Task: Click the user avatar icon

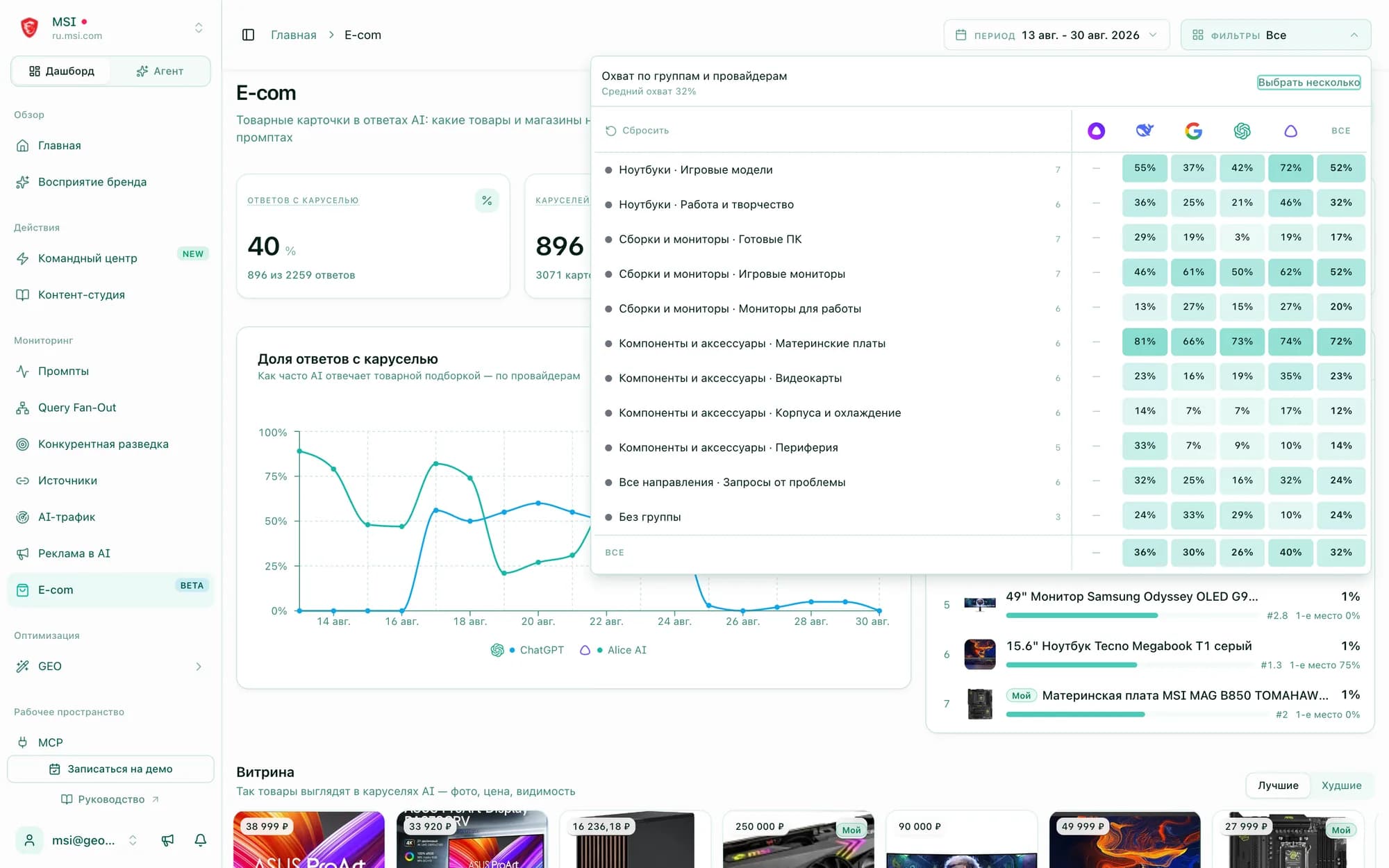Action: click(30, 840)
